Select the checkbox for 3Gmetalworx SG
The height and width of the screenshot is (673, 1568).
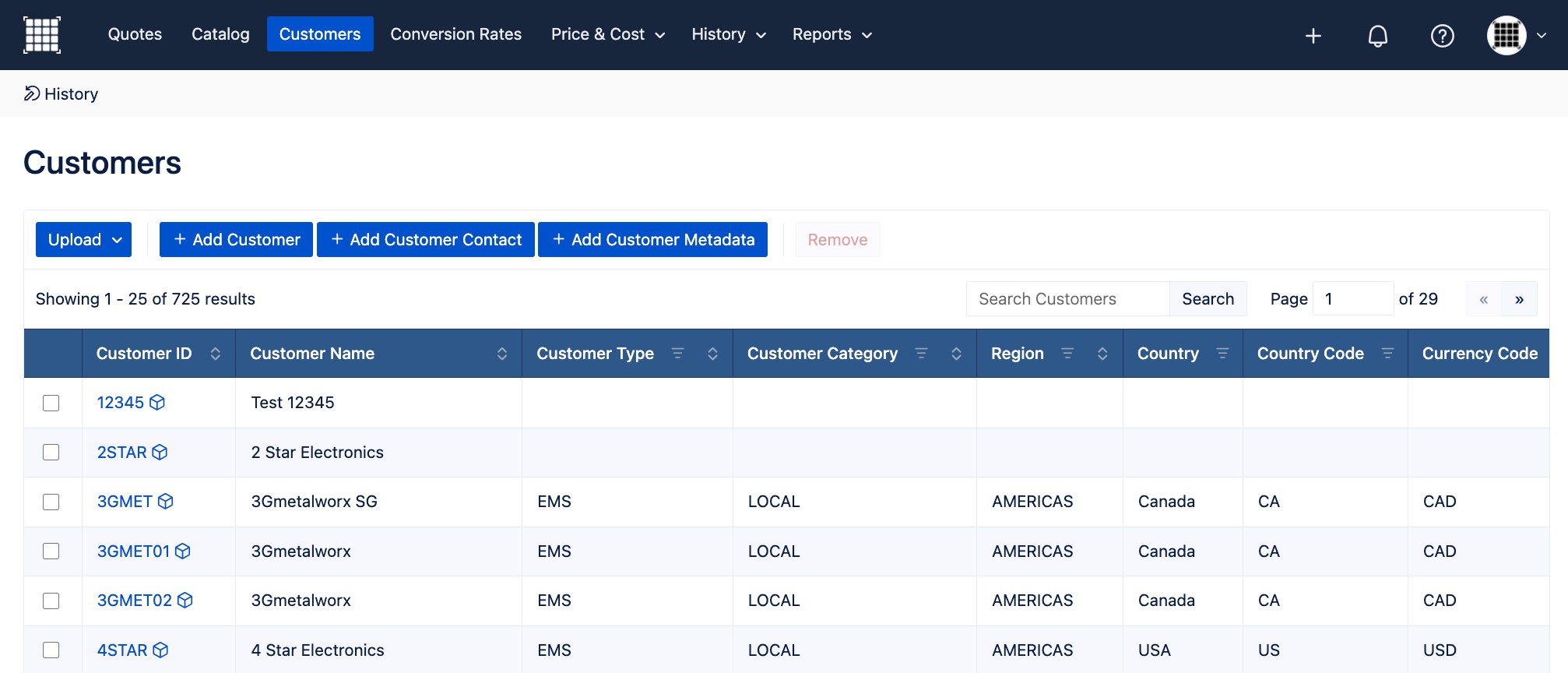(x=51, y=502)
